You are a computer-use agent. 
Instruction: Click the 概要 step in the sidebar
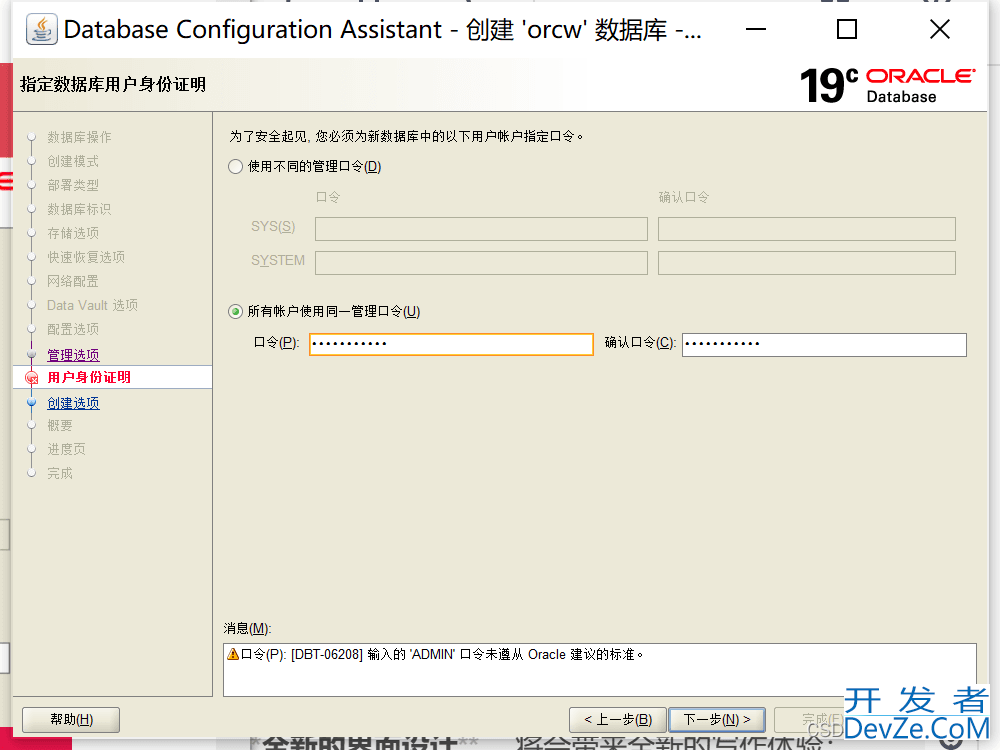pyautogui.click(x=60, y=425)
